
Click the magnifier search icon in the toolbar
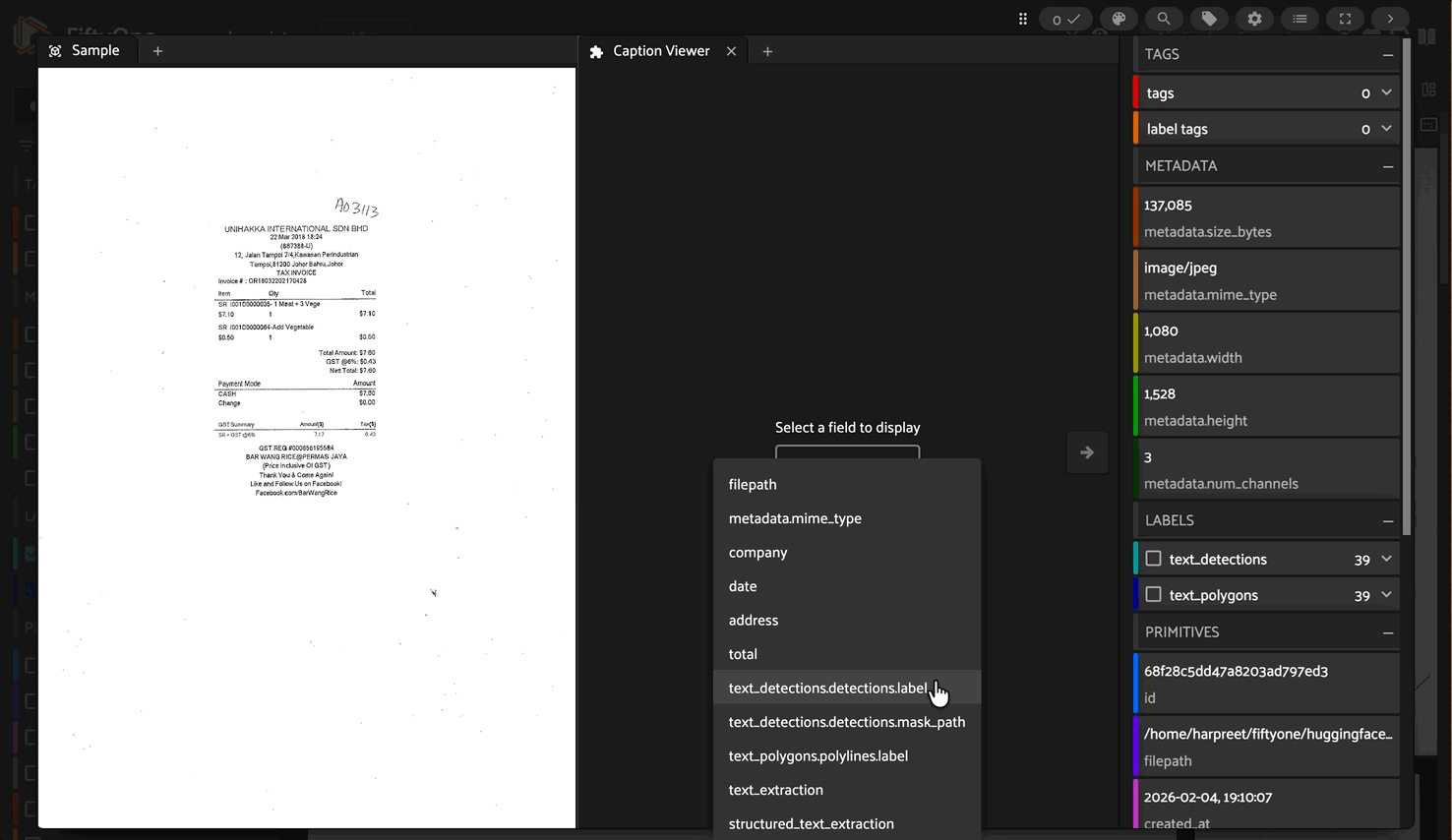pyautogui.click(x=1164, y=19)
